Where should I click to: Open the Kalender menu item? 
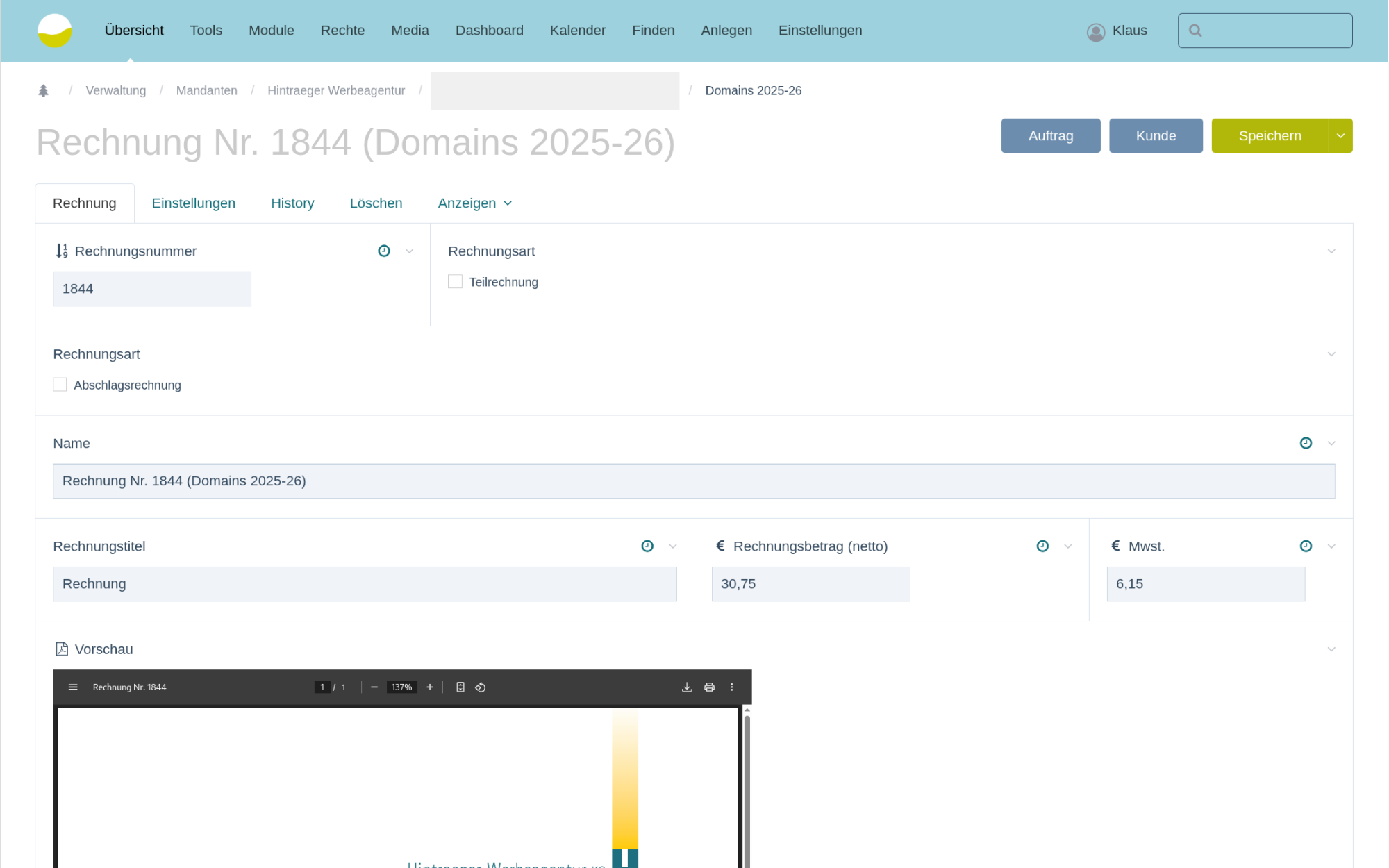[x=577, y=31]
